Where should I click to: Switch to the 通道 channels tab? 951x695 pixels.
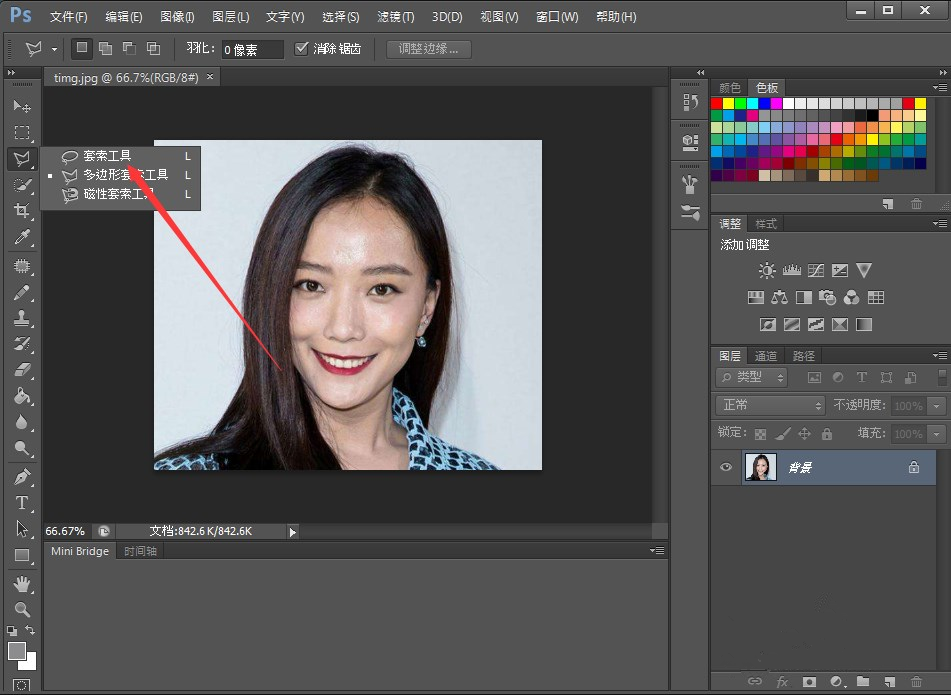point(766,356)
